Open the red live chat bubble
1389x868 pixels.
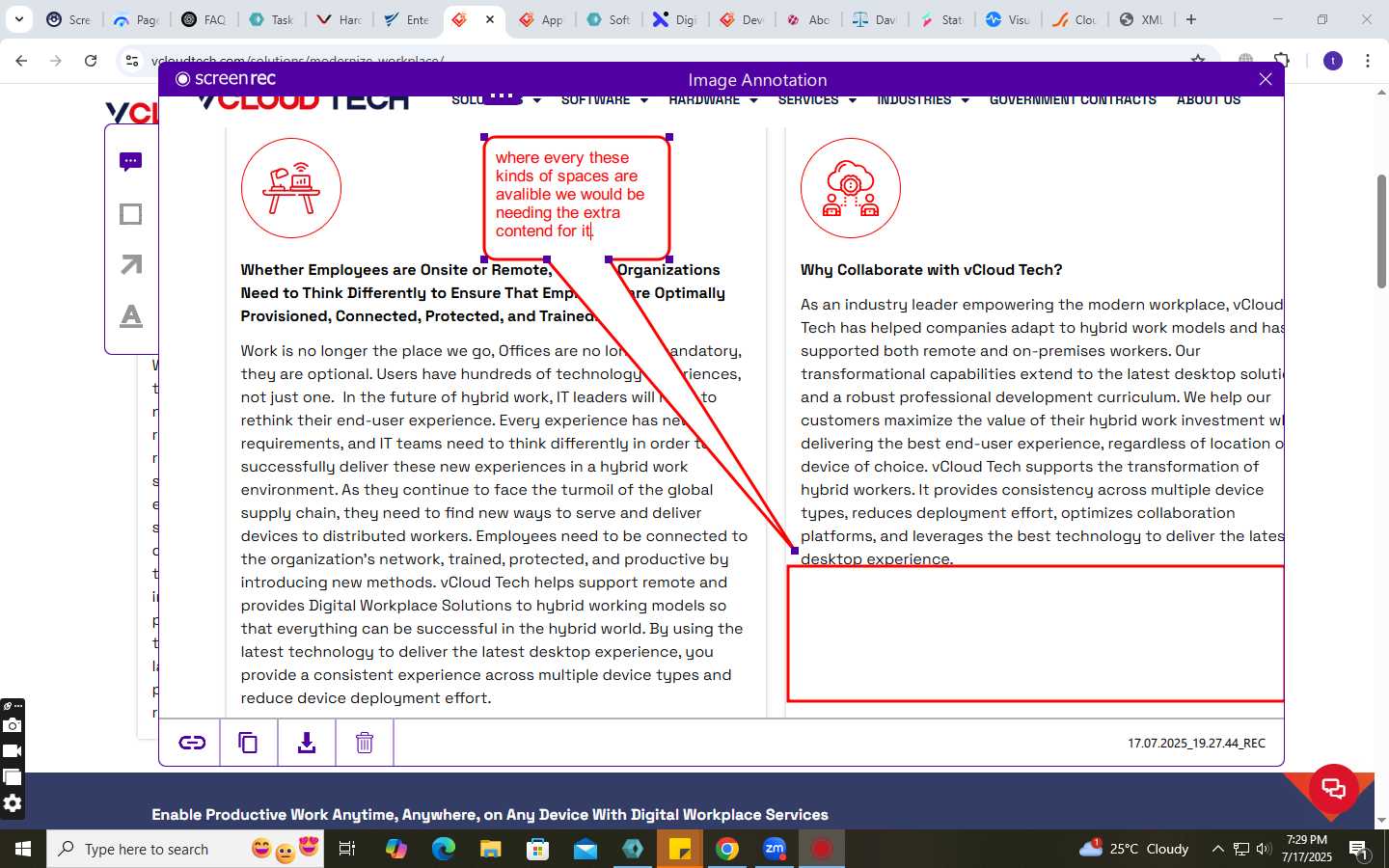tap(1334, 788)
